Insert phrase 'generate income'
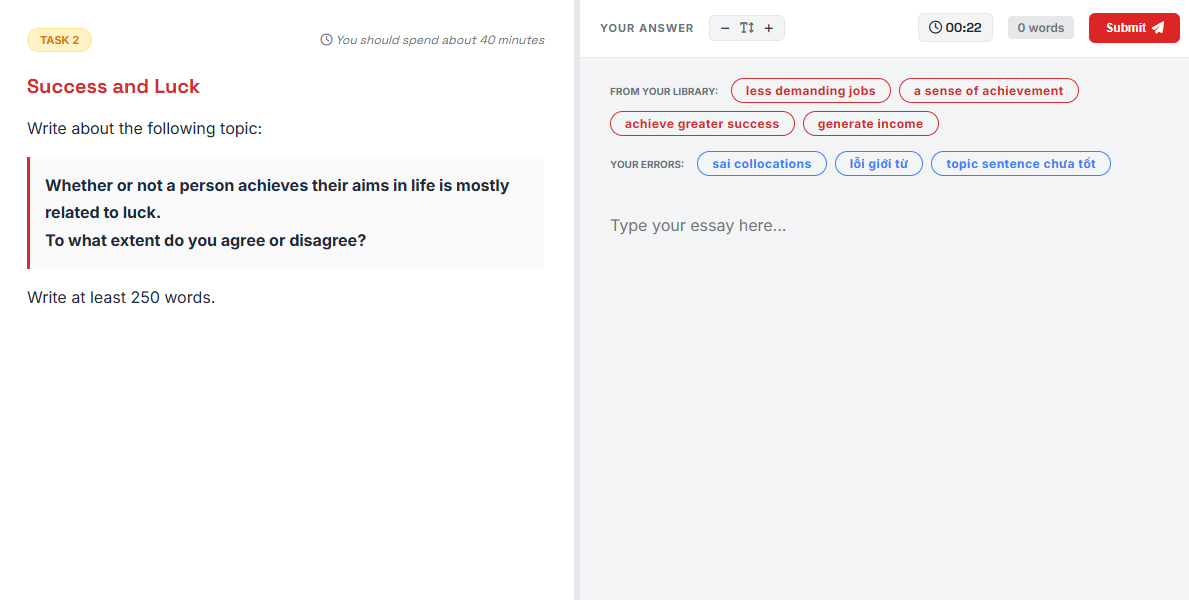Viewport: 1189px width, 600px height. pyautogui.click(x=870, y=124)
